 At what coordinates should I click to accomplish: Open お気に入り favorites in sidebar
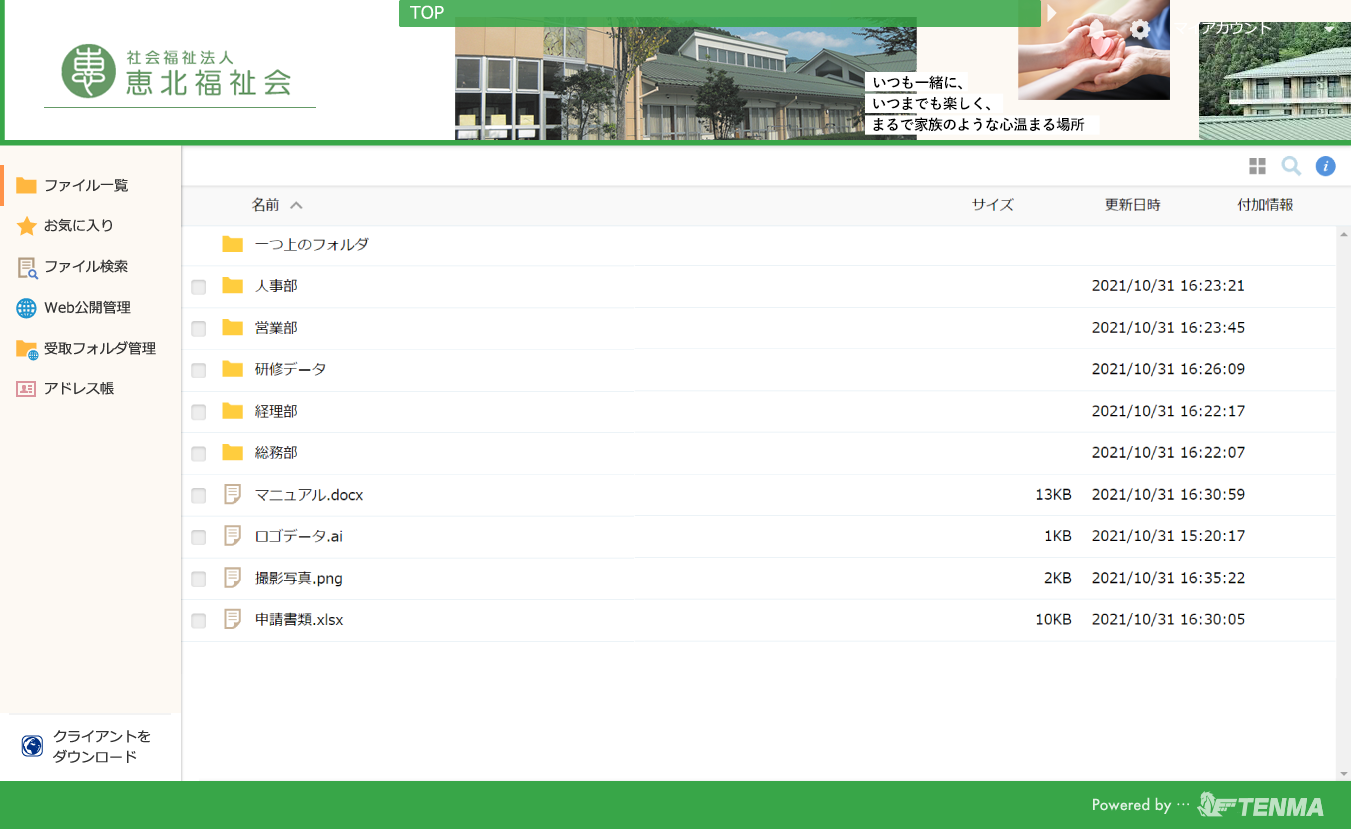click(x=79, y=226)
